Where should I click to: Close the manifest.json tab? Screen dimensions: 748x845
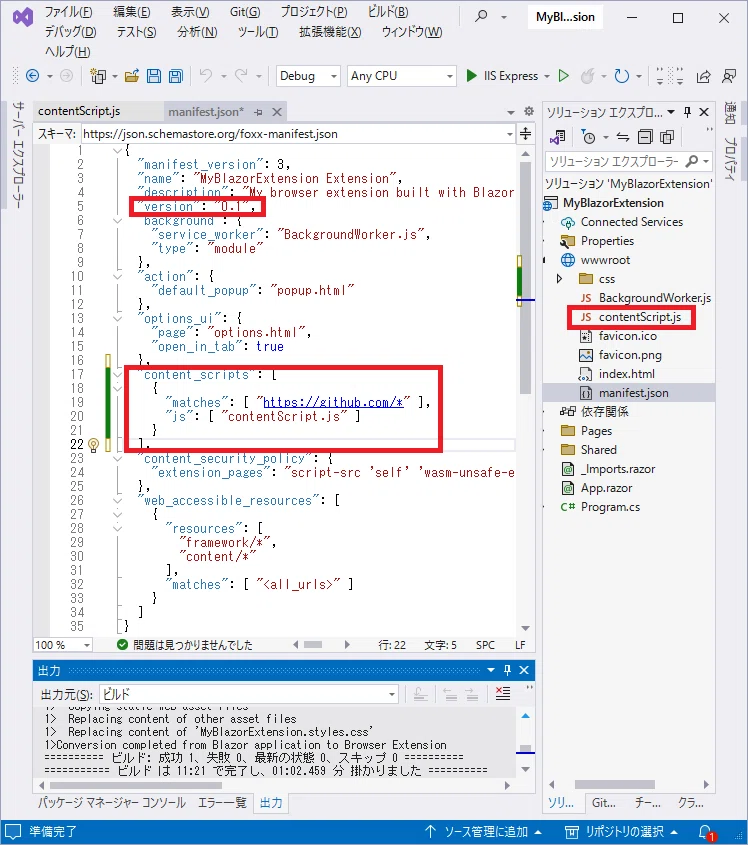pyautogui.click(x=277, y=112)
